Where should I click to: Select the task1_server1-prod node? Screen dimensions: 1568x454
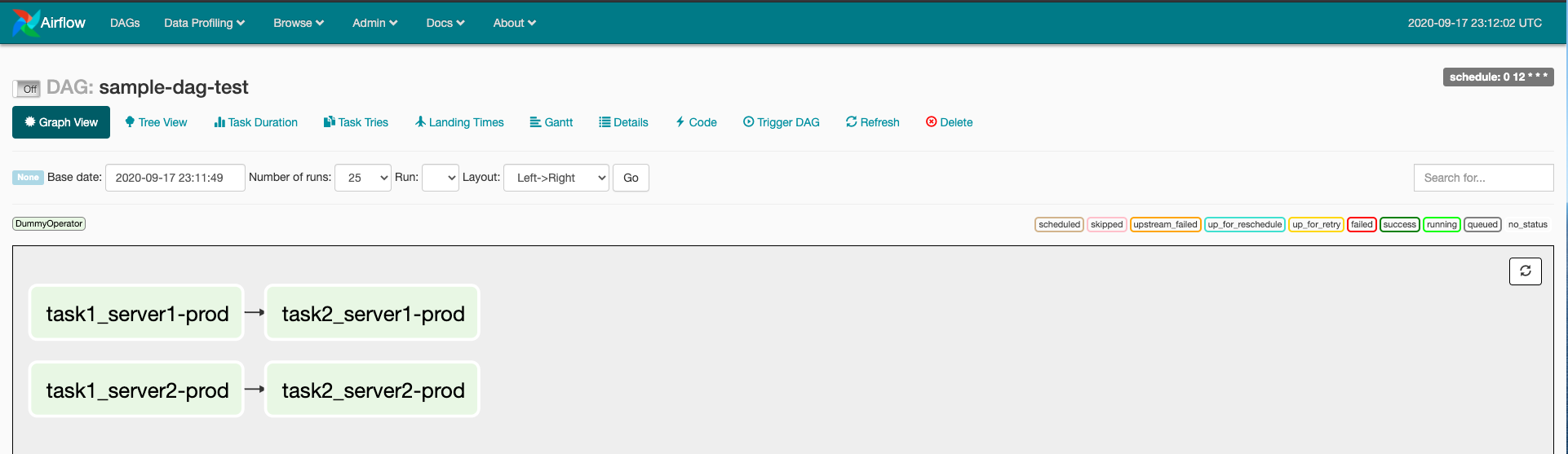(137, 313)
